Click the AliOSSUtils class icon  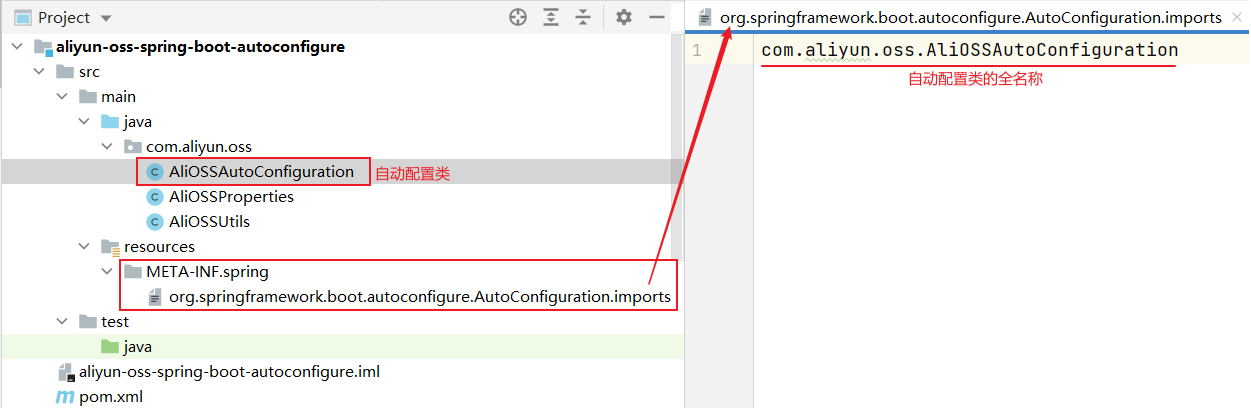tap(154, 222)
